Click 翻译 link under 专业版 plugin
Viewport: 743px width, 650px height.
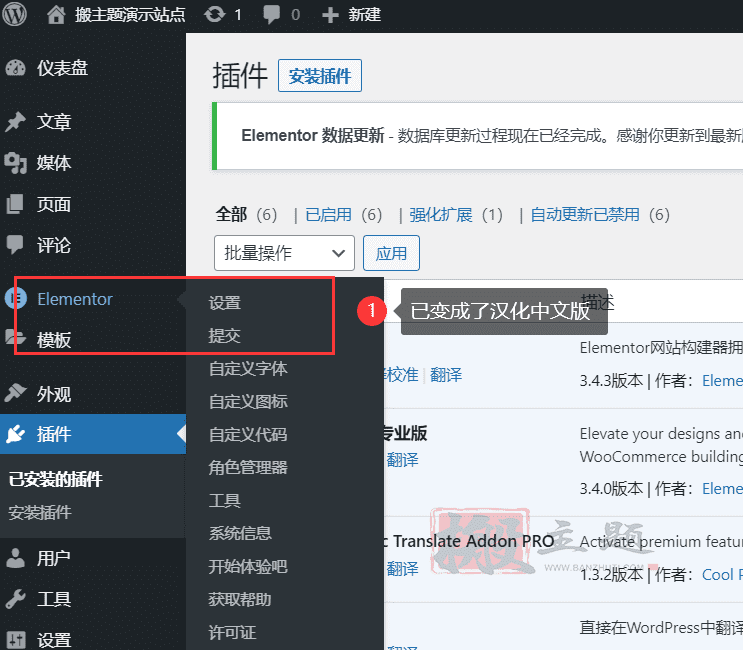(x=403, y=460)
